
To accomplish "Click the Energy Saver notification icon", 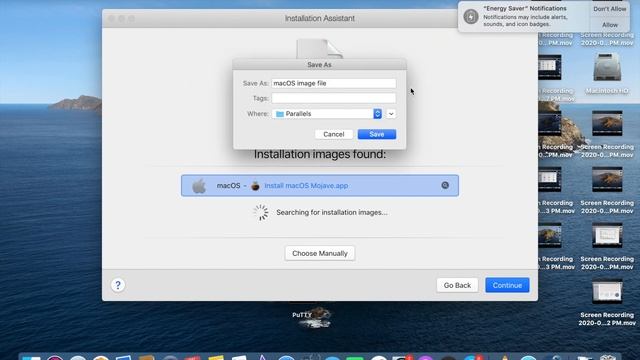I will [471, 17].
